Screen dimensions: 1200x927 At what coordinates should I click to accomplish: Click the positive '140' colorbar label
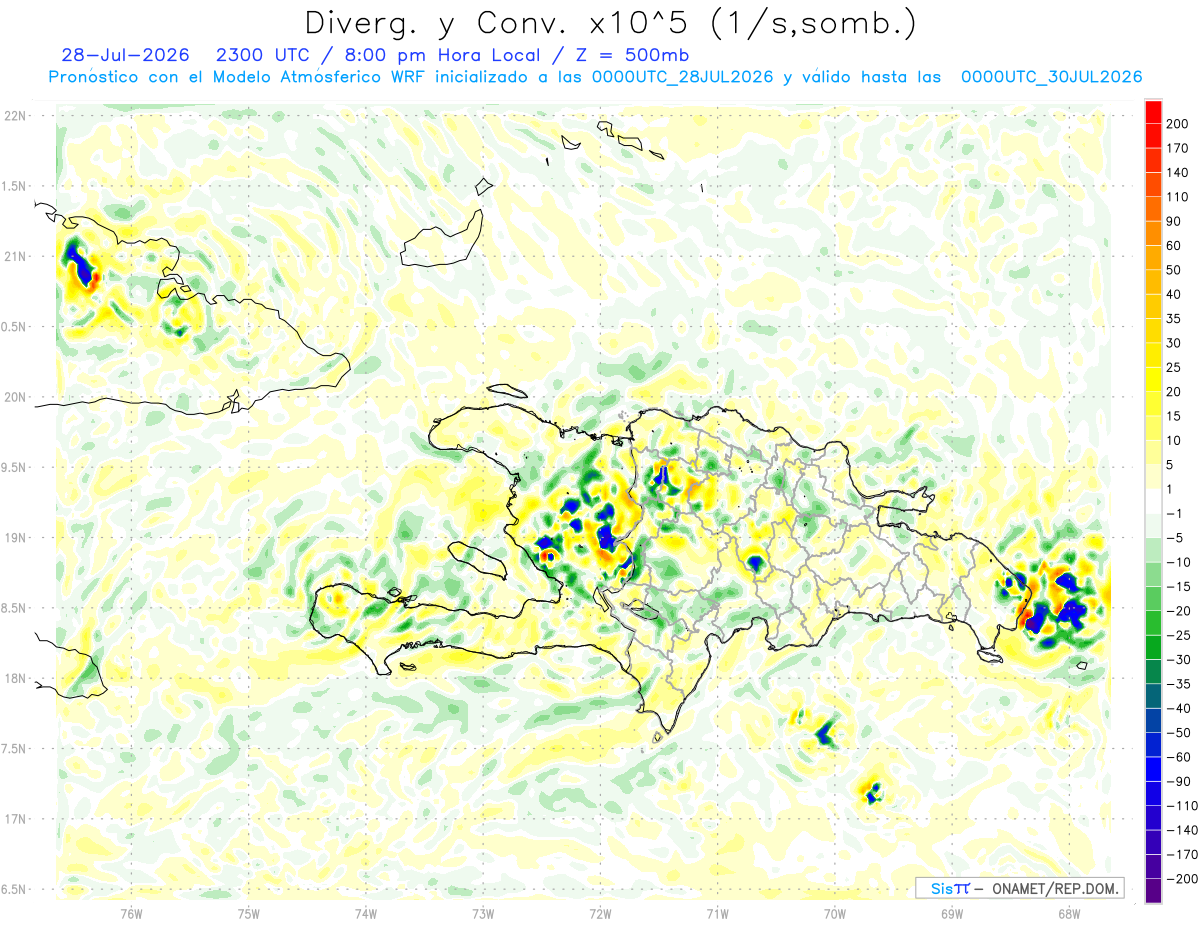[x=1178, y=172]
